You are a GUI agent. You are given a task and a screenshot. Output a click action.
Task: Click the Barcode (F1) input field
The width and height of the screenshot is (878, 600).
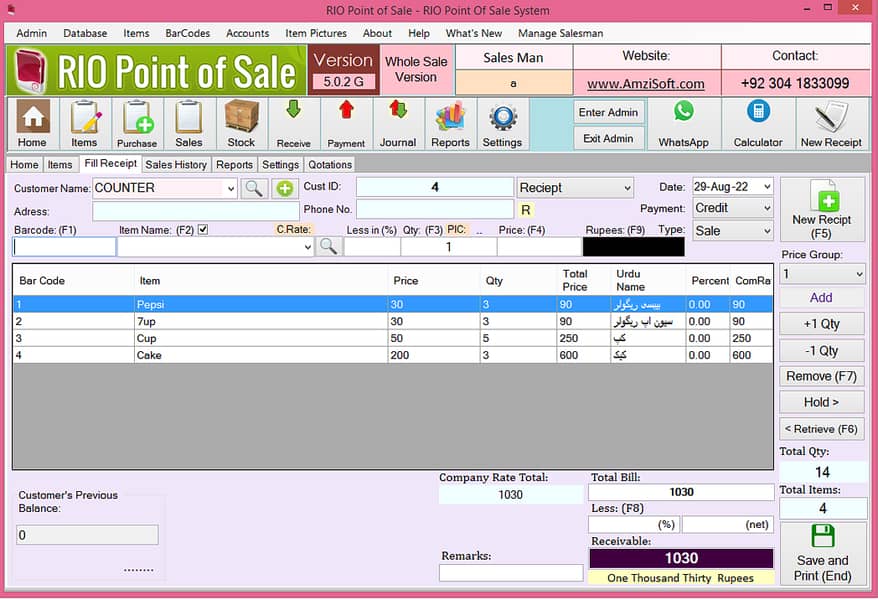(x=64, y=247)
